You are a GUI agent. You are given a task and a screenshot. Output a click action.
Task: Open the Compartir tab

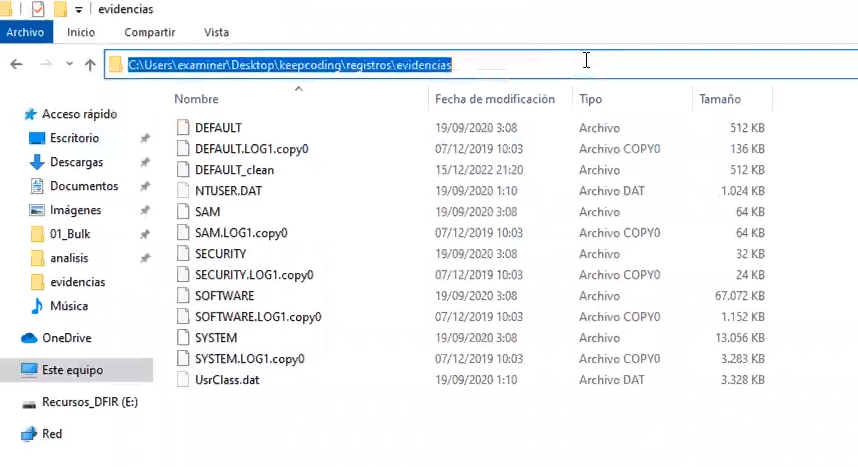(x=149, y=32)
